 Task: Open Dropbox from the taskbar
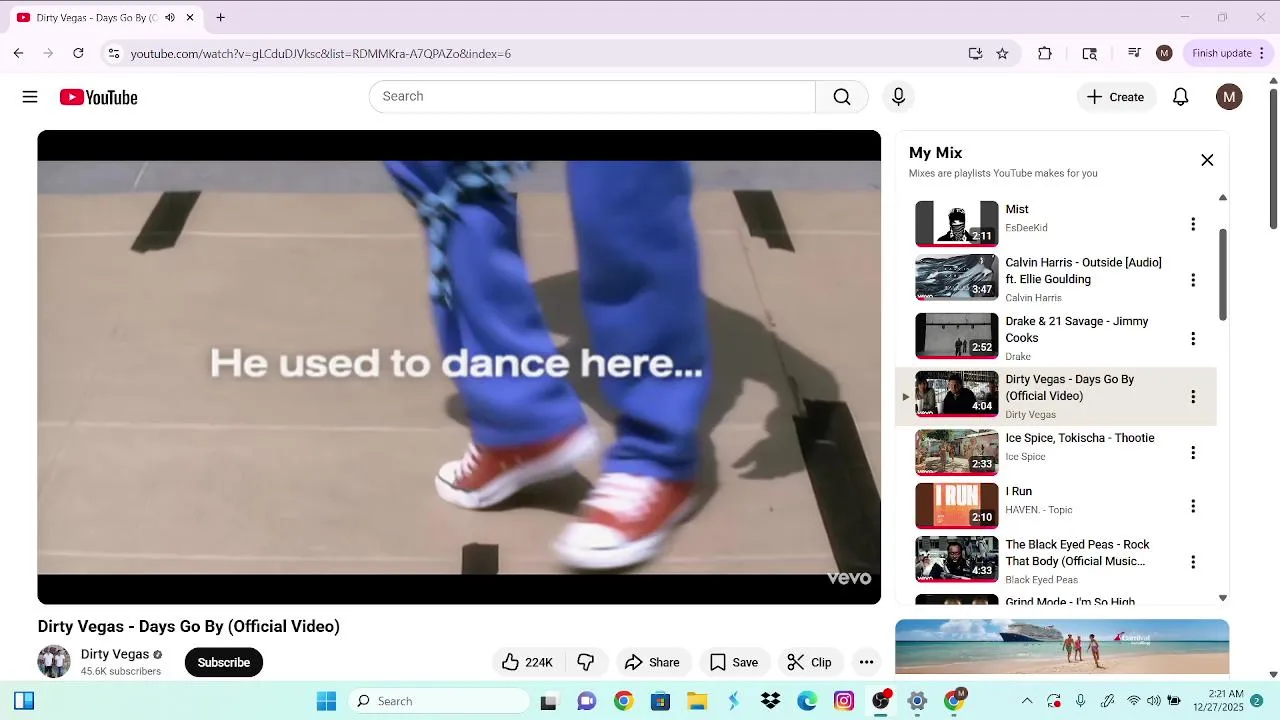770,701
